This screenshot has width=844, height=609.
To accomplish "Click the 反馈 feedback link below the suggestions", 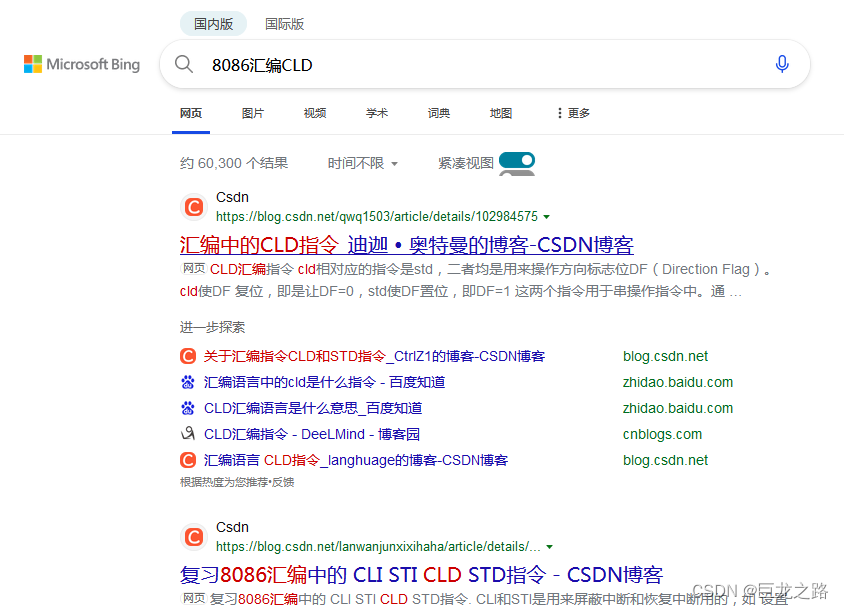I will tap(283, 482).
